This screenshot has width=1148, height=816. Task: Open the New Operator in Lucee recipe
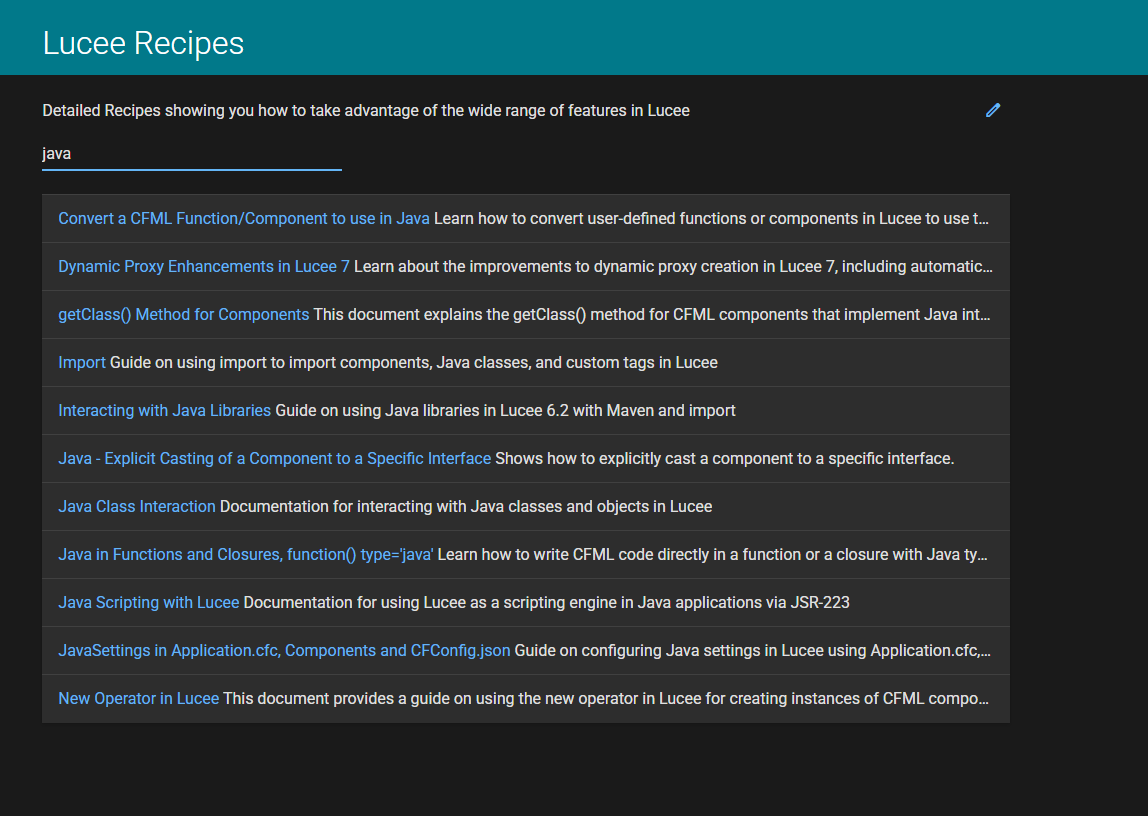138,698
